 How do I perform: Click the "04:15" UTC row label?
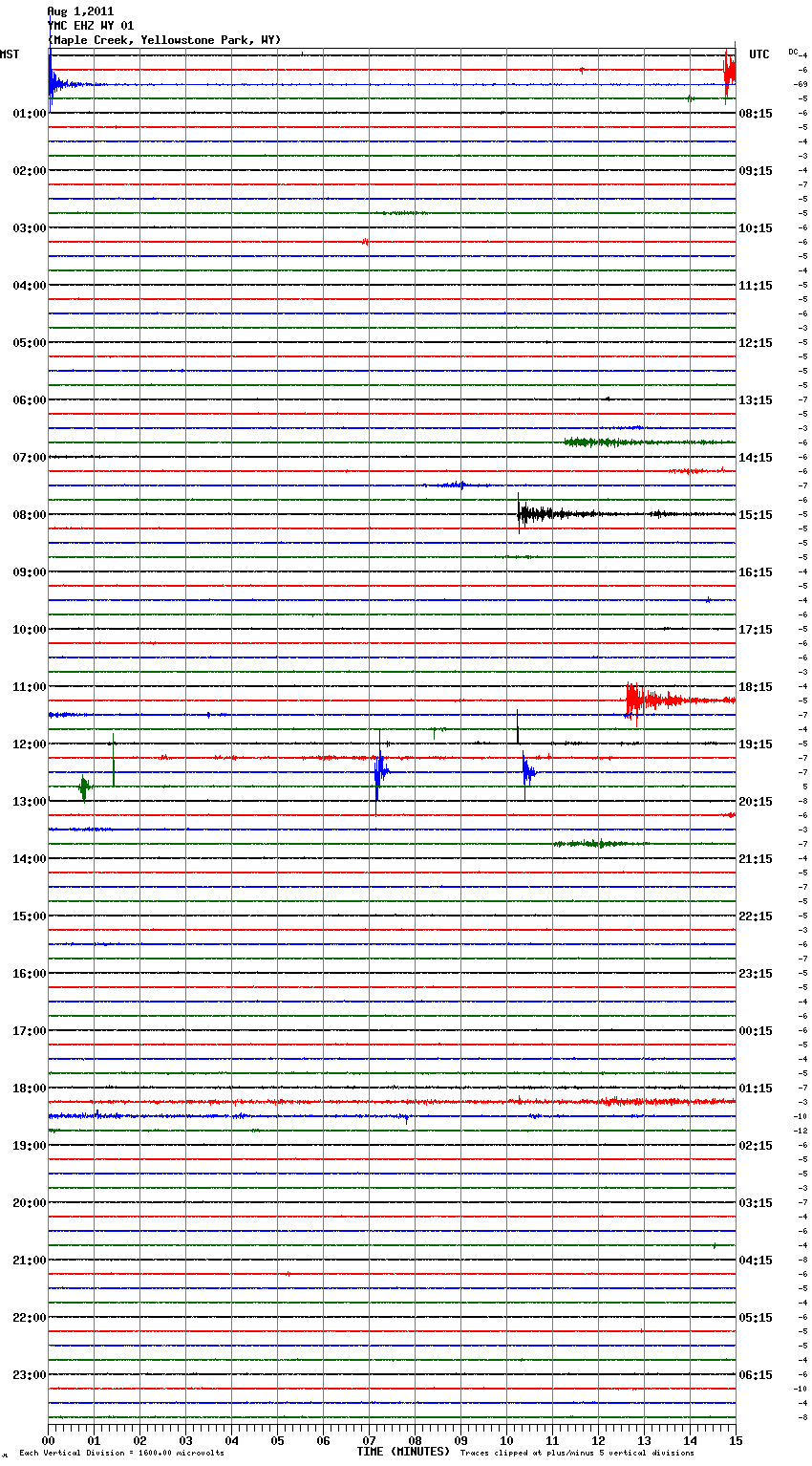pos(756,1261)
